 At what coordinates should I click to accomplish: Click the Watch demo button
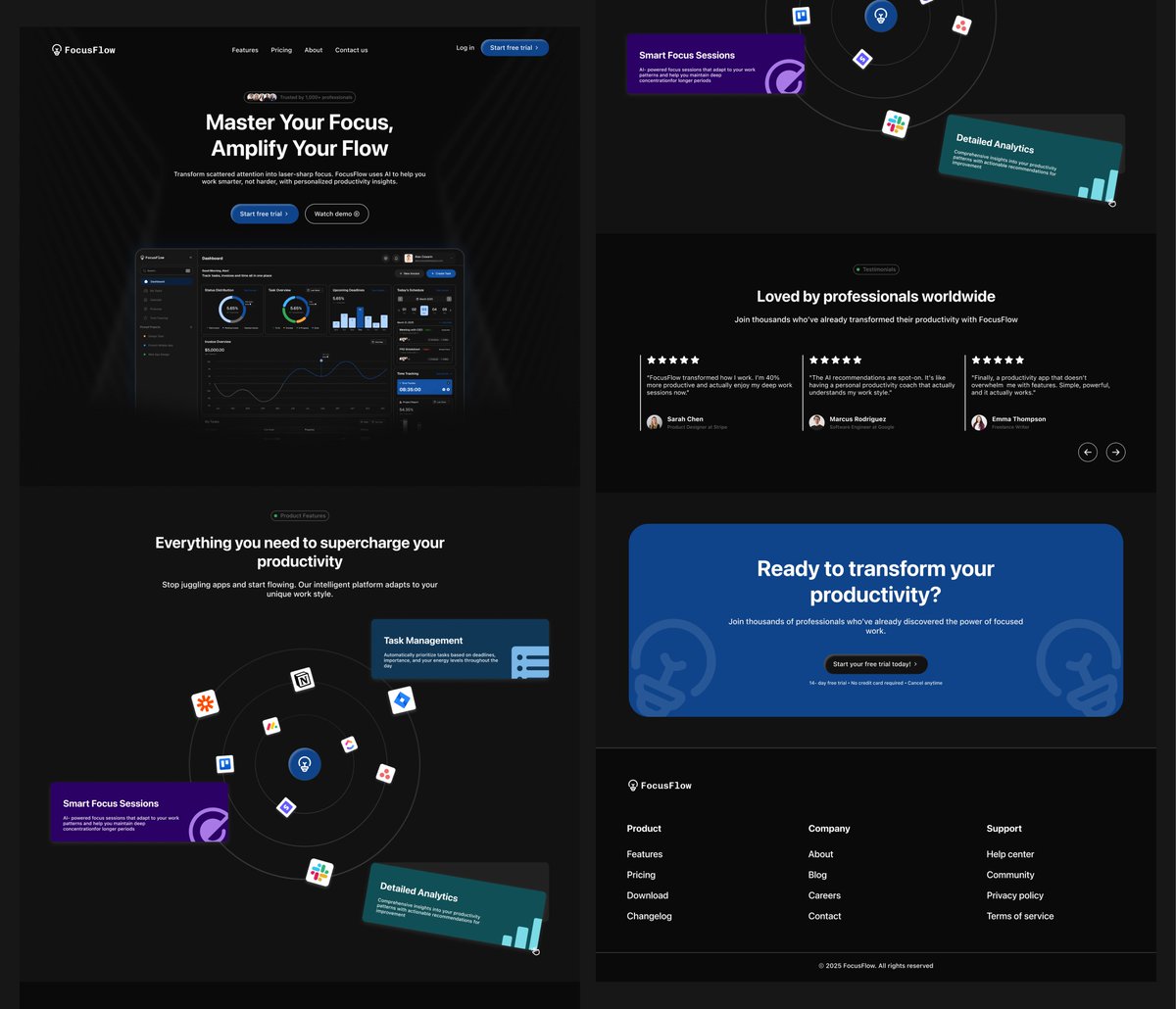(x=337, y=214)
